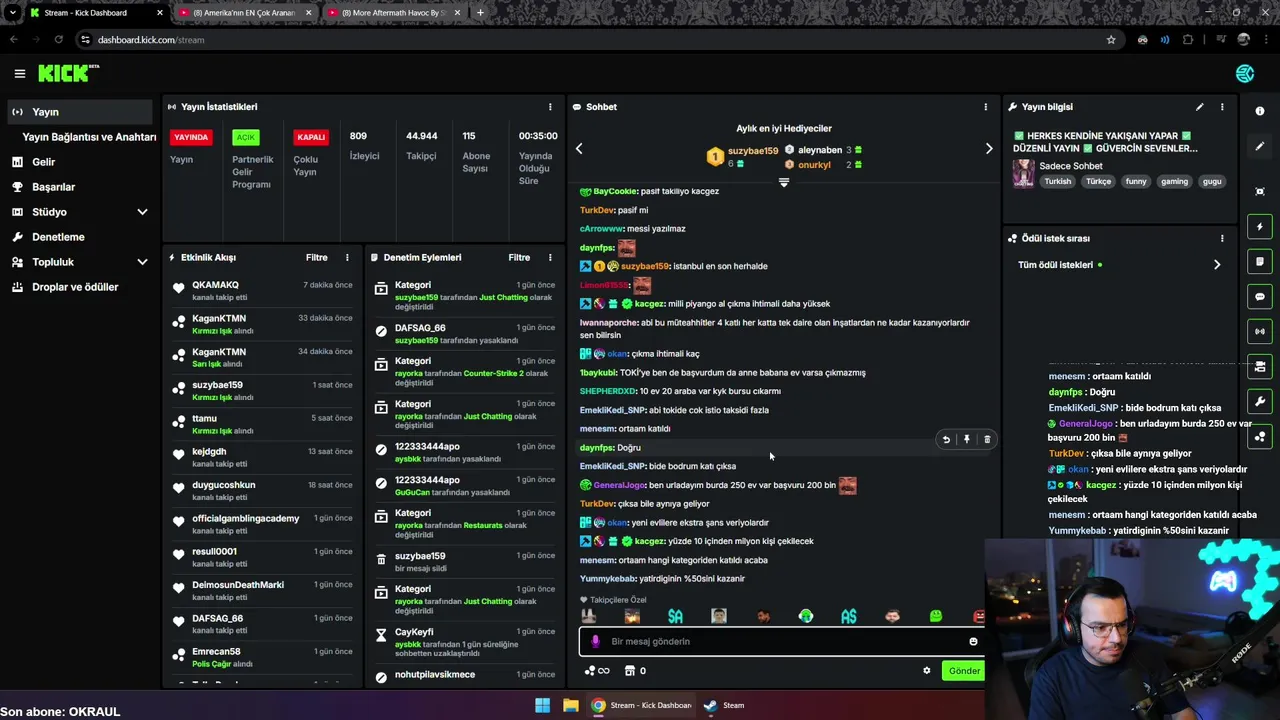Image resolution: width=1280 pixels, height=720 pixels.
Task: Open the Yayın bilgisi three-dot menu
Action: point(1221,107)
